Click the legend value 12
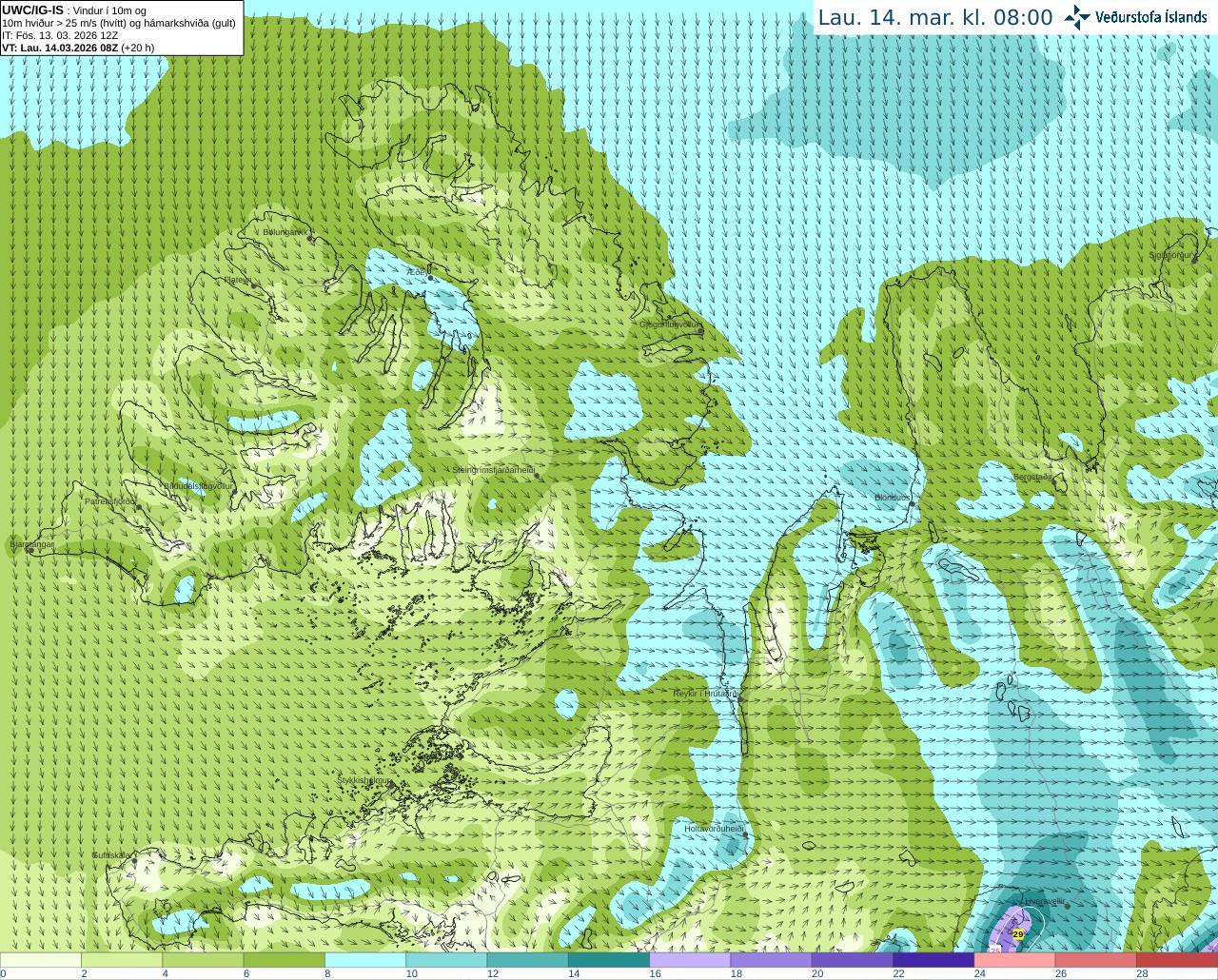This screenshot has width=1218, height=980. [492, 973]
